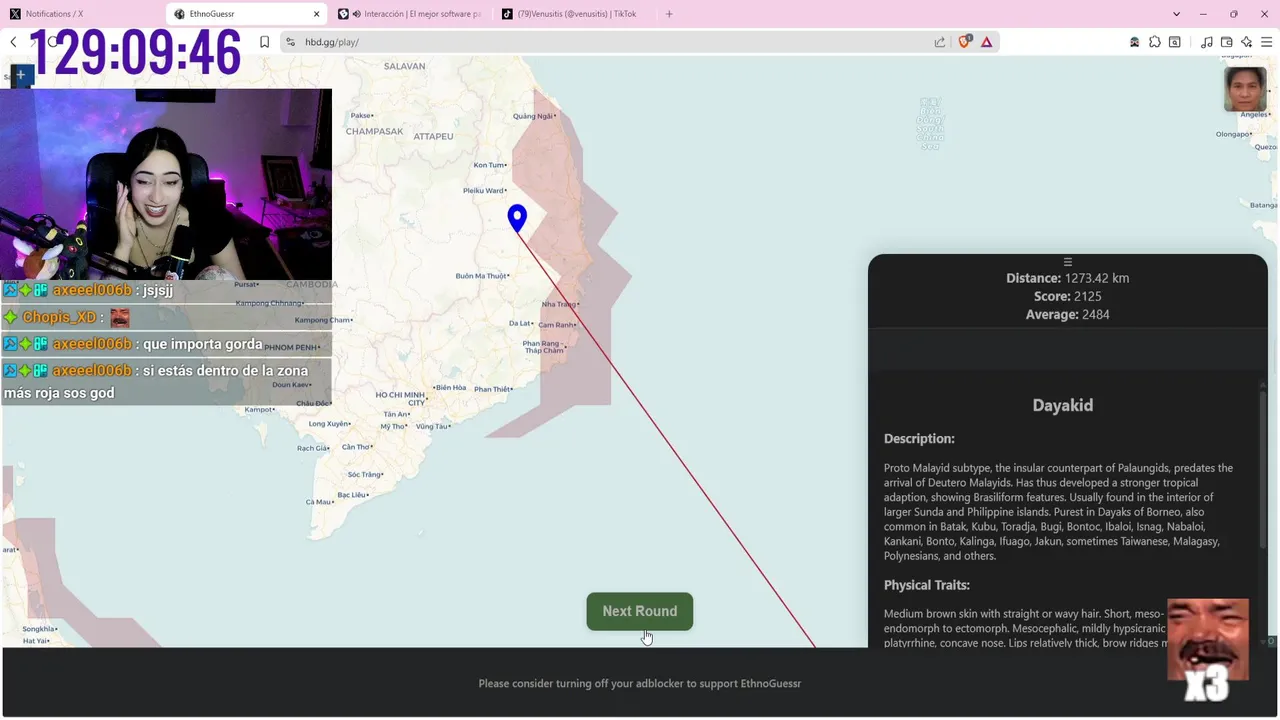Viewport: 1280px width, 720px height.
Task: Open the music playlist icon
Action: pos(1207,42)
